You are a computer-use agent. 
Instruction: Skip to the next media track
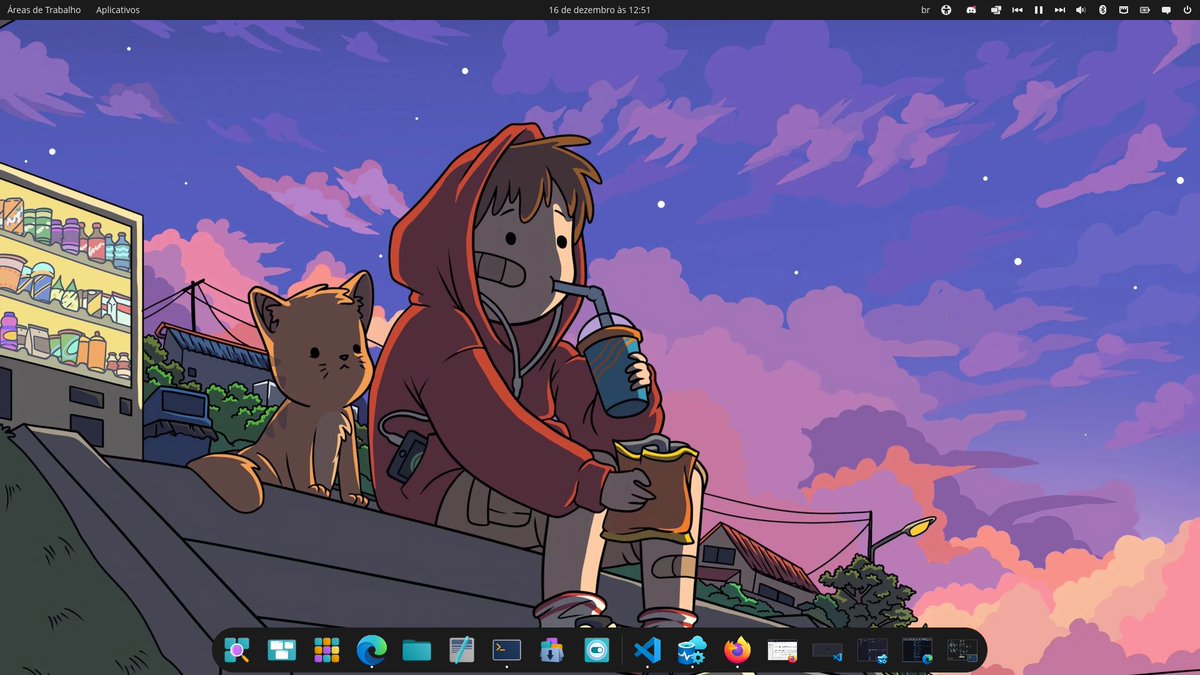tap(1060, 10)
